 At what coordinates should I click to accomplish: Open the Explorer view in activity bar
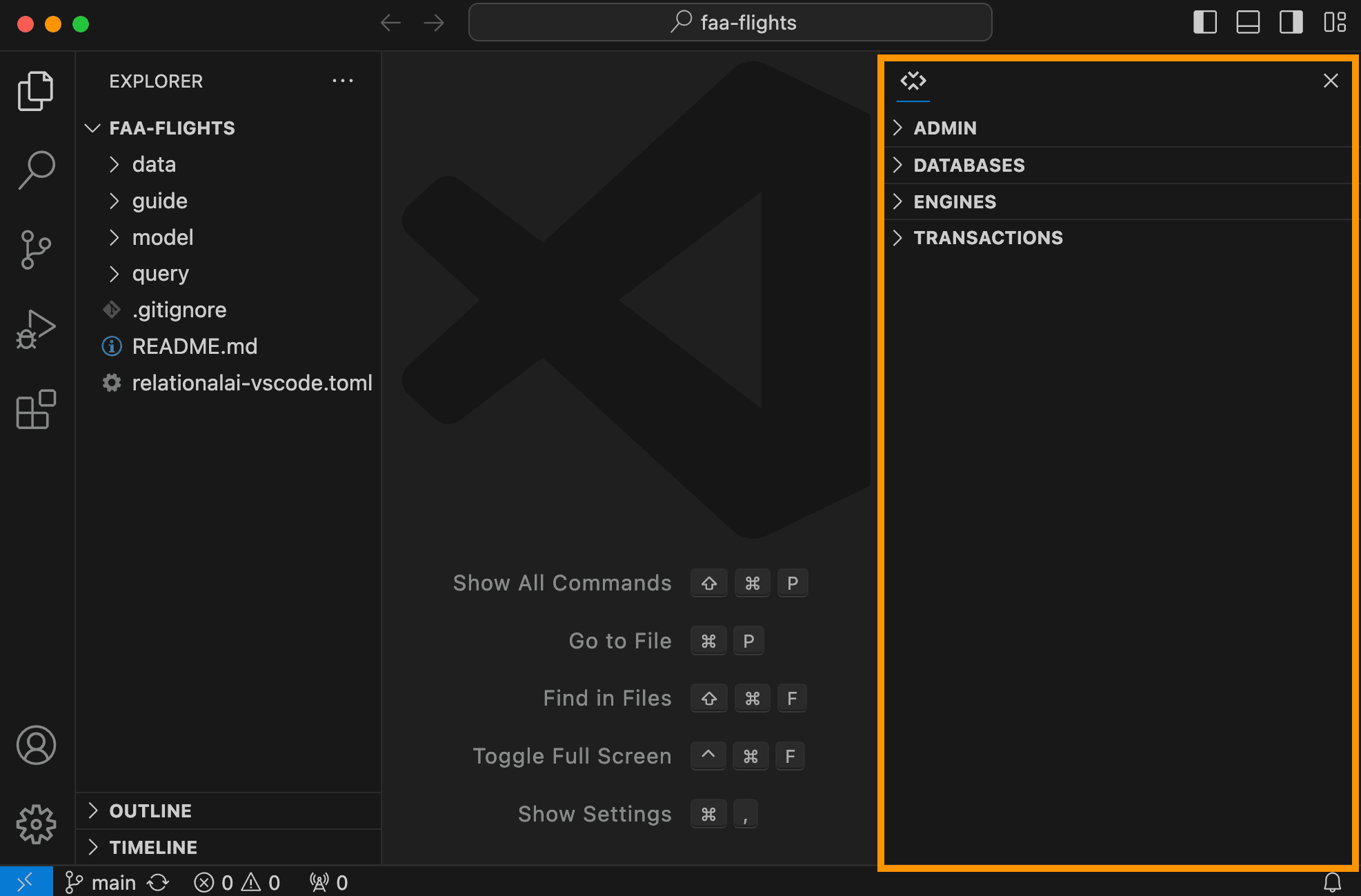[36, 90]
